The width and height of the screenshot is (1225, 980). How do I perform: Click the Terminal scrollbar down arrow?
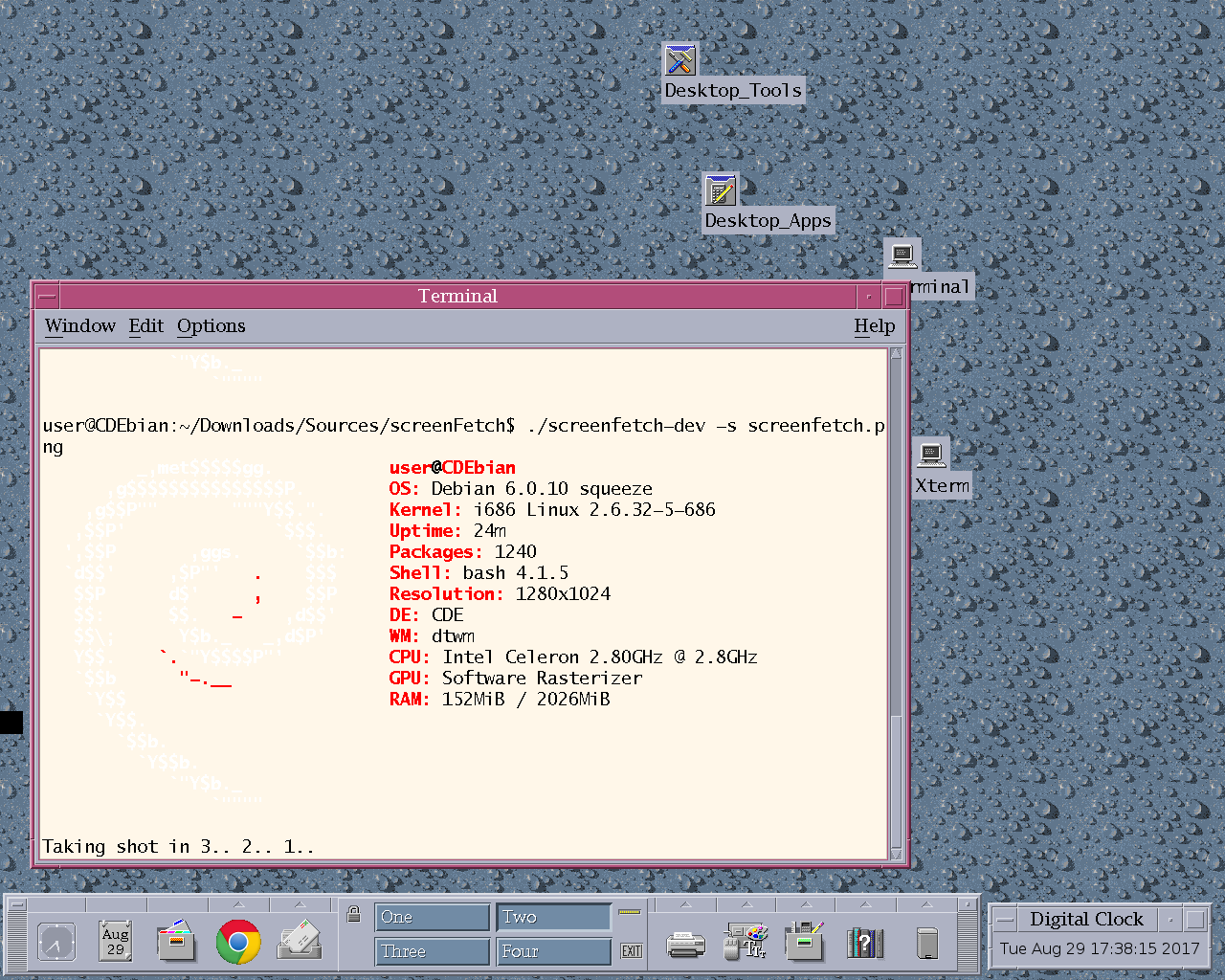(x=897, y=854)
